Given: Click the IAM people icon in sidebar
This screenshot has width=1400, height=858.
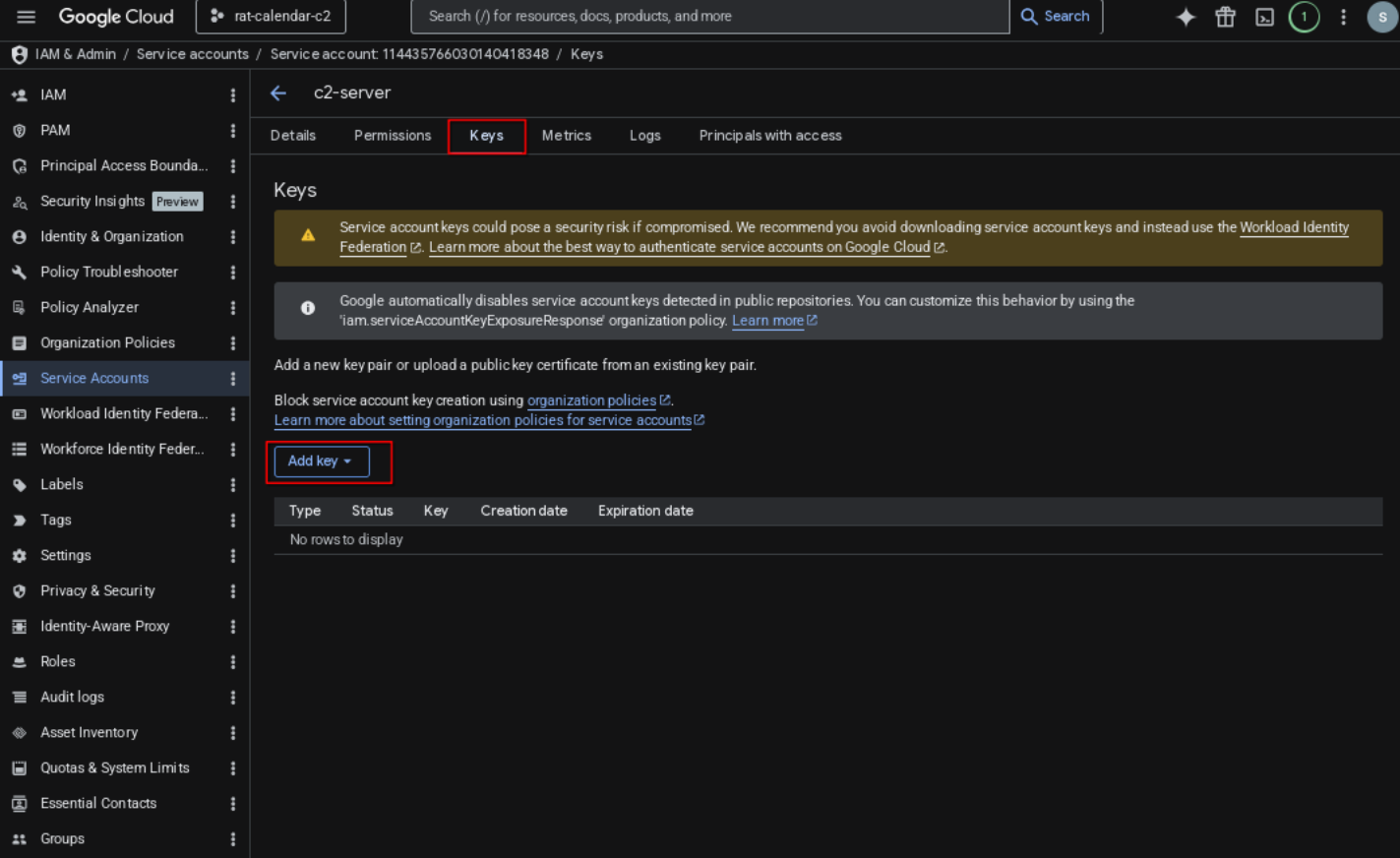Looking at the screenshot, I should (19, 95).
